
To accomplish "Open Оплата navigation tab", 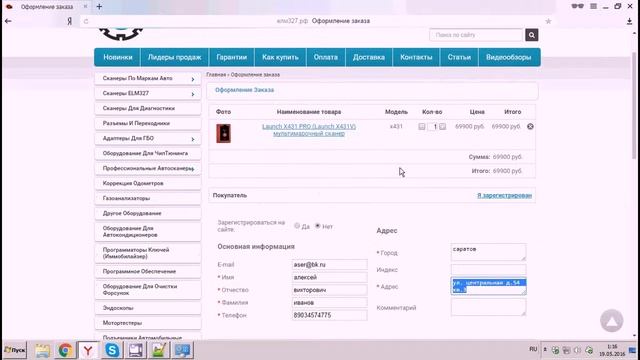I will coord(326,57).
